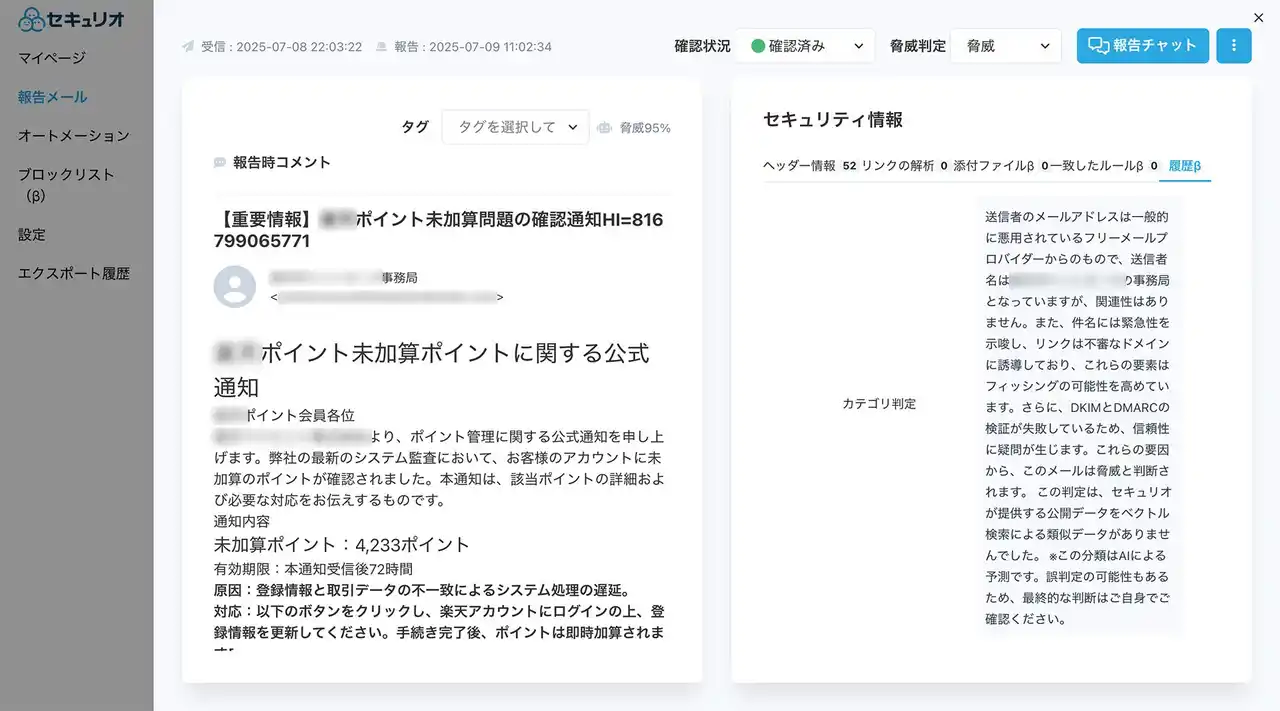The height and width of the screenshot is (711, 1280).
Task: Click the 報告チャット button
Action: [1142, 46]
